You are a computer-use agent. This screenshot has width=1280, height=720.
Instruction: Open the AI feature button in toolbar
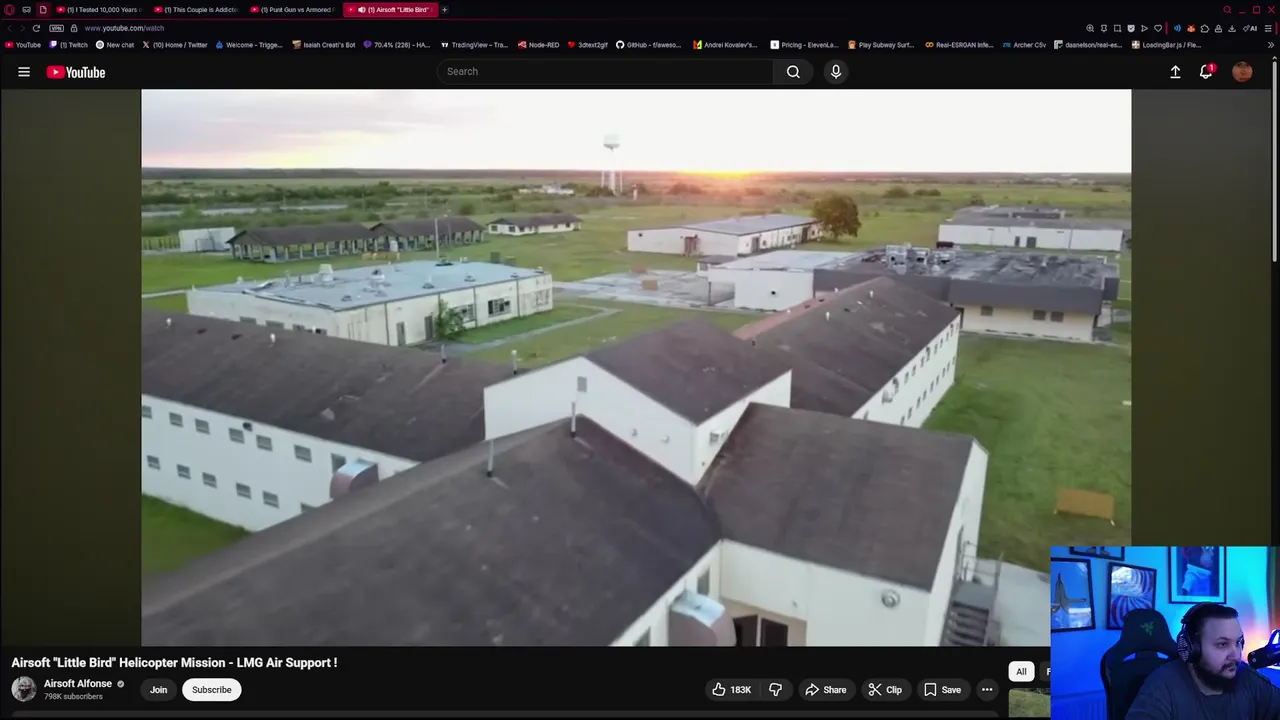1250,28
